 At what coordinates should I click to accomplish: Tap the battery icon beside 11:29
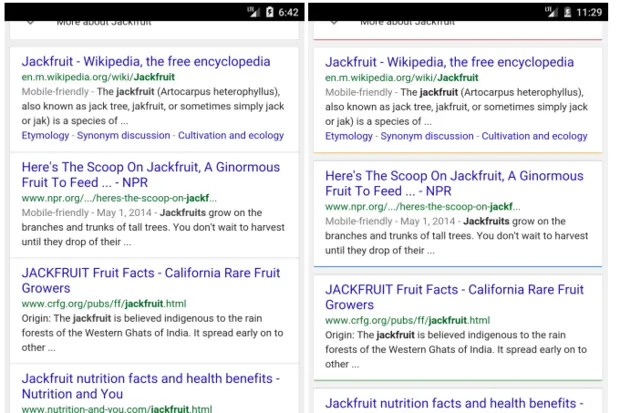click(x=567, y=12)
